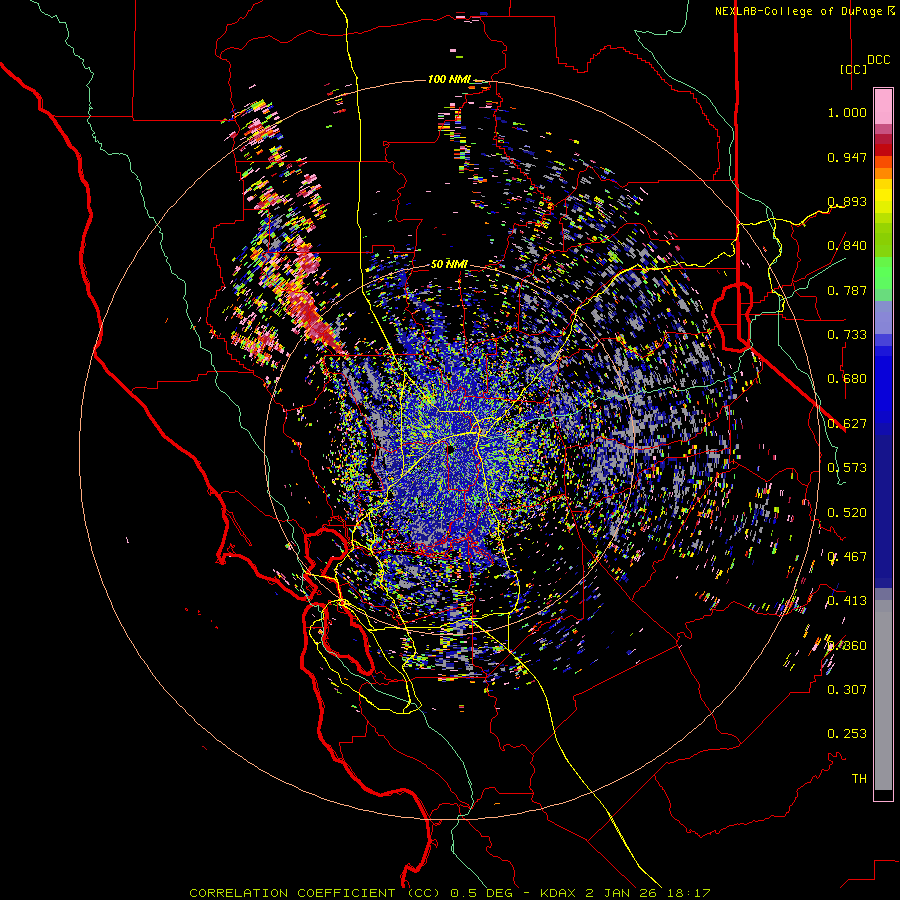Pick the bright green segment of the color bar
This screenshot has width=900, height=900.
tap(883, 273)
